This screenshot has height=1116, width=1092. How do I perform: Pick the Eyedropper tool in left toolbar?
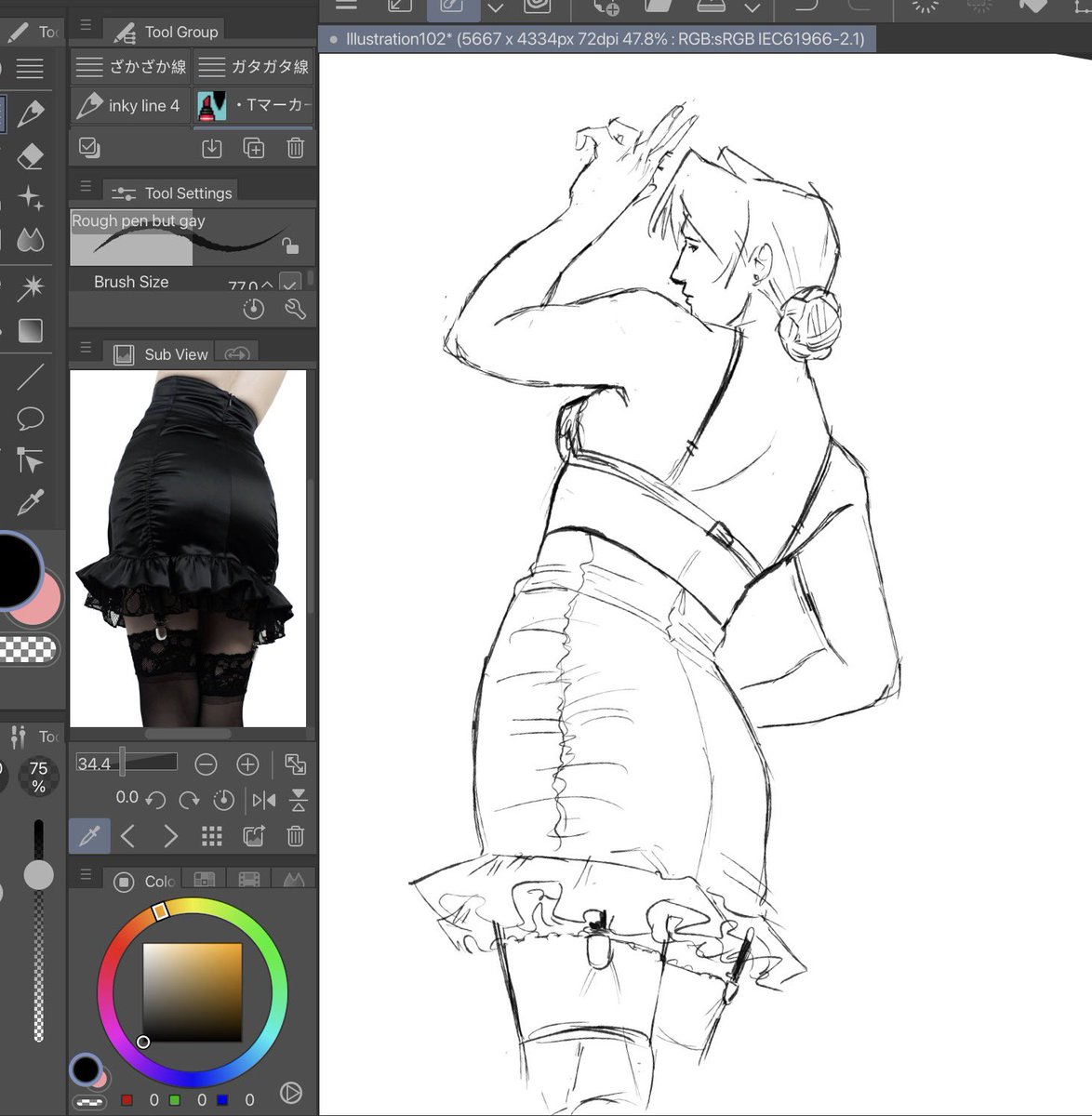click(31, 503)
